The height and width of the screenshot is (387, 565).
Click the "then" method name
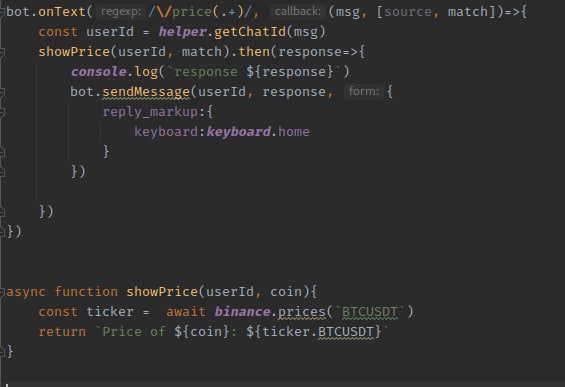coord(254,52)
